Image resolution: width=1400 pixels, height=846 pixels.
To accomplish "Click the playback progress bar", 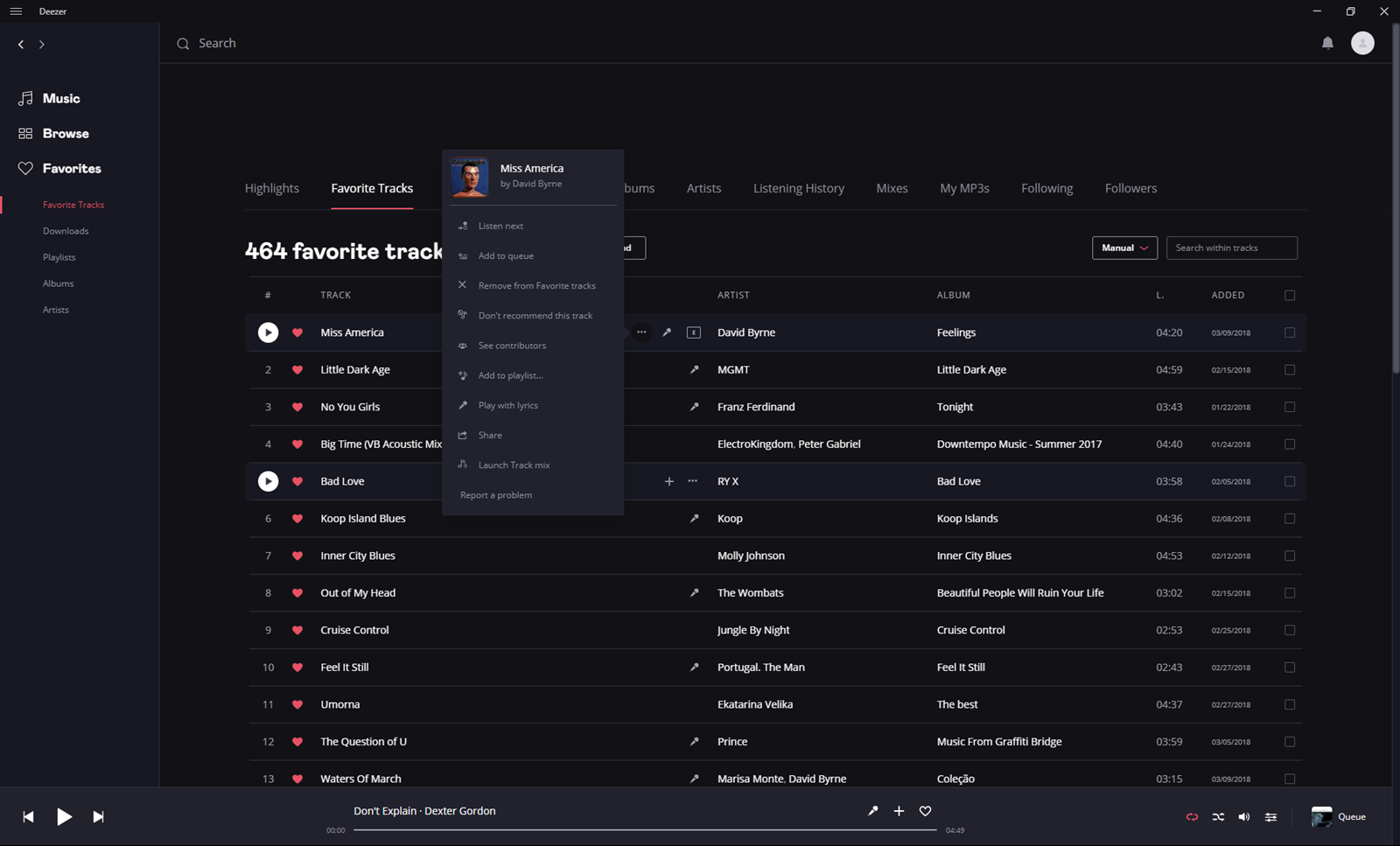I will [645, 829].
